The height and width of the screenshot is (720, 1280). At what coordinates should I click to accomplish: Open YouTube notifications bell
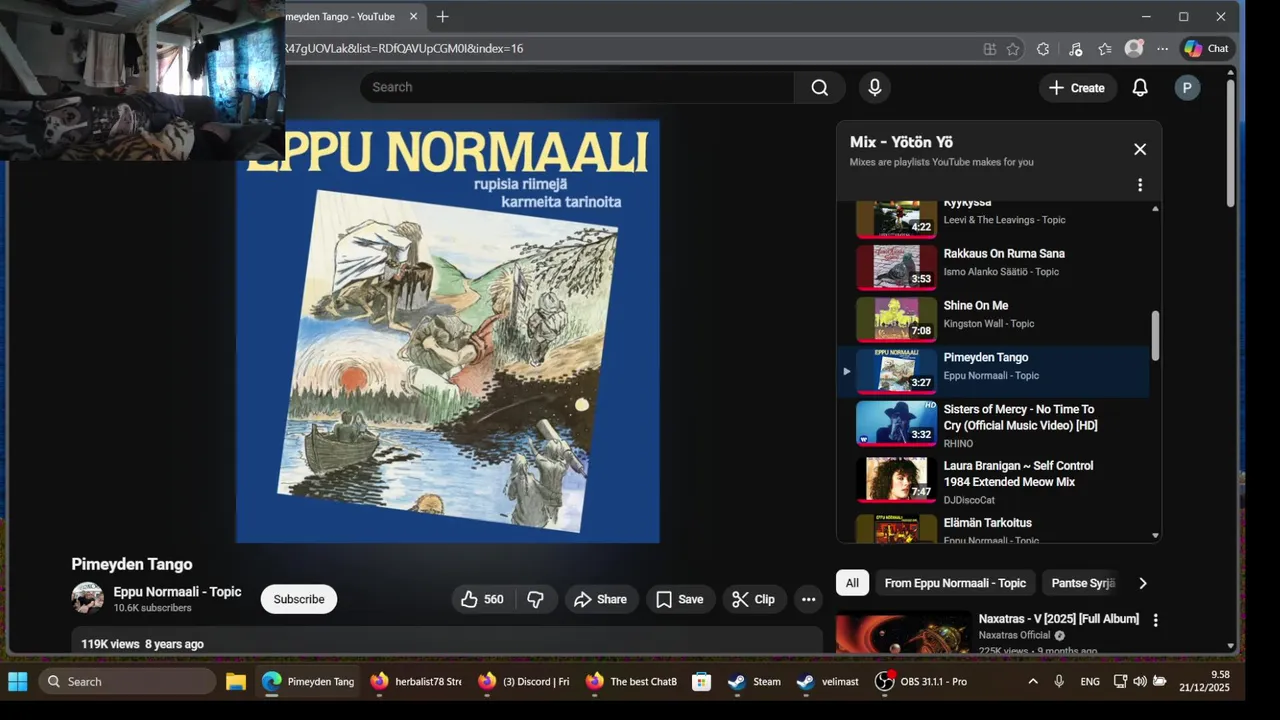point(1140,88)
